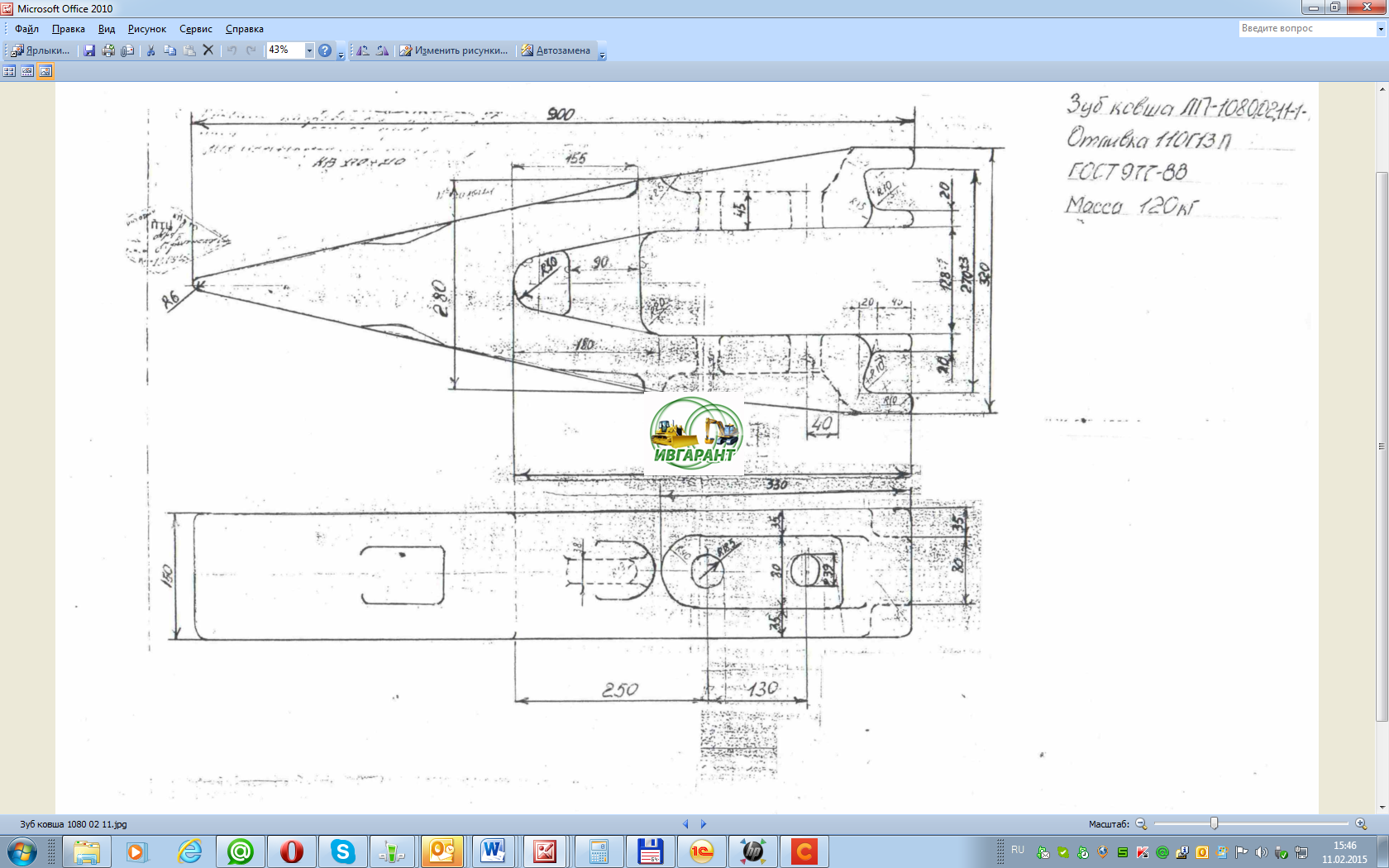Click the volume speaker tray icon
The height and width of the screenshot is (868, 1389).
tap(1261, 852)
